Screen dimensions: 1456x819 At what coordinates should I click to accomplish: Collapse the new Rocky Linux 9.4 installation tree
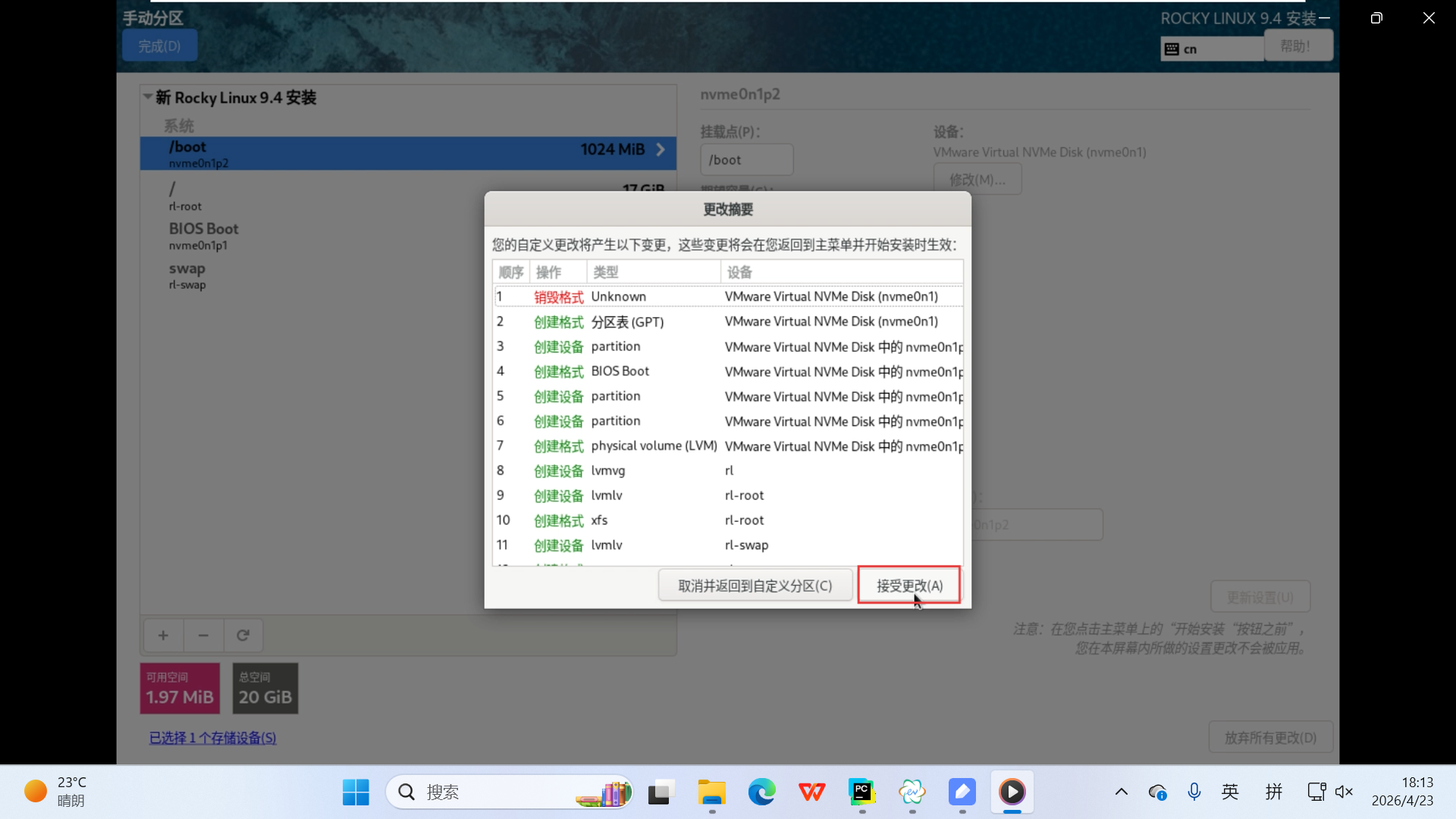click(x=148, y=97)
